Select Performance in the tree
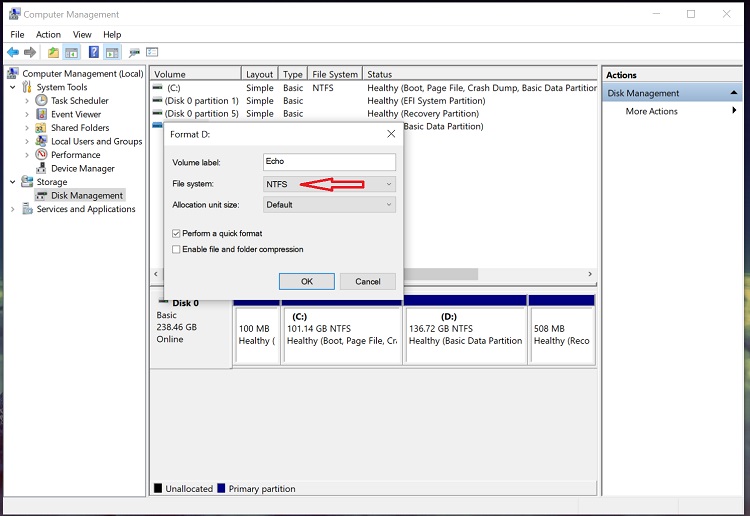This screenshot has width=750, height=516. 75,155
